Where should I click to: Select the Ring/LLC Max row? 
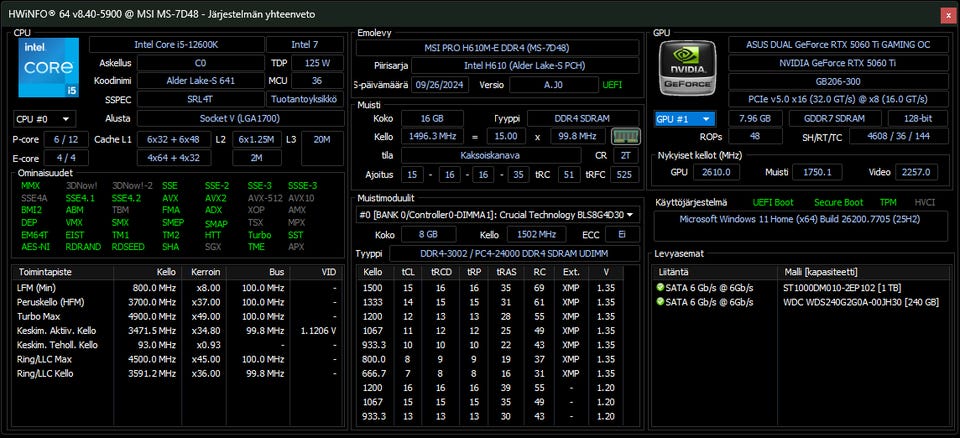pyautogui.click(x=178, y=359)
